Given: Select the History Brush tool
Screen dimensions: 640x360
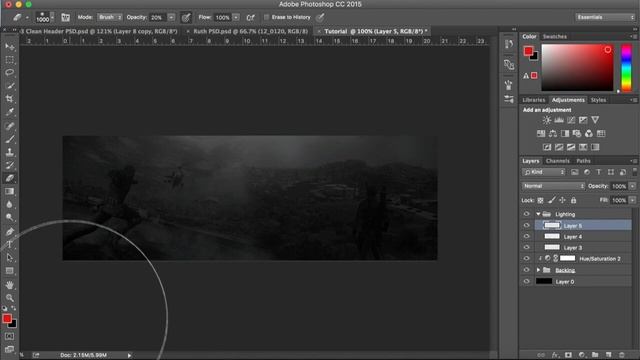Looking at the screenshot, I should click(9, 165).
